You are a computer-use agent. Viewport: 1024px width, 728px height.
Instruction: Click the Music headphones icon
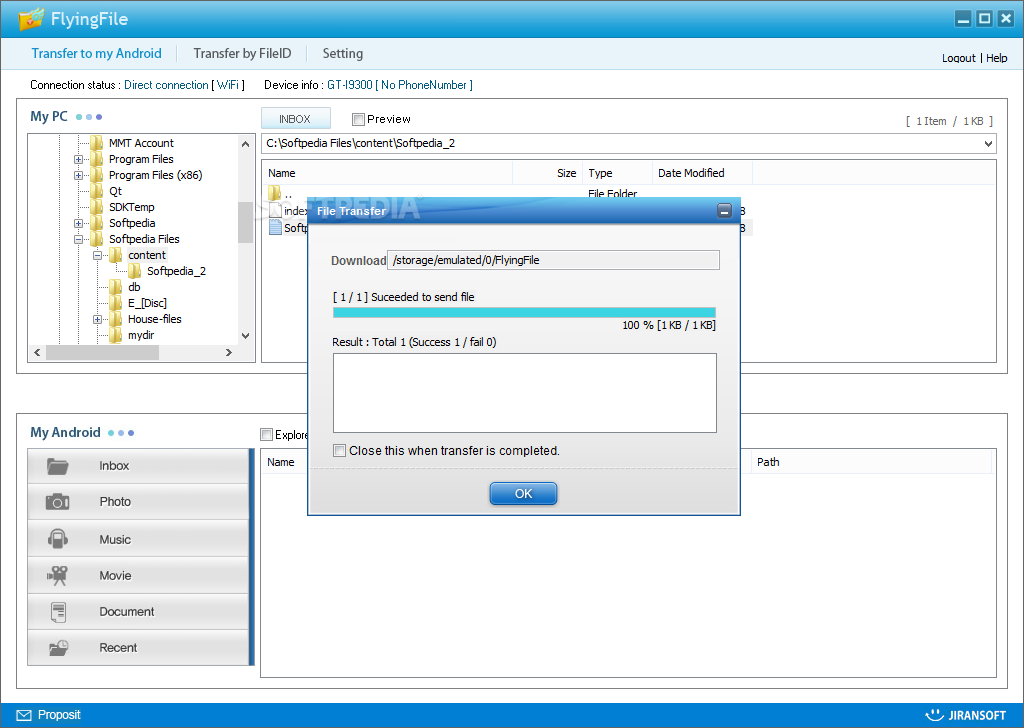57,539
